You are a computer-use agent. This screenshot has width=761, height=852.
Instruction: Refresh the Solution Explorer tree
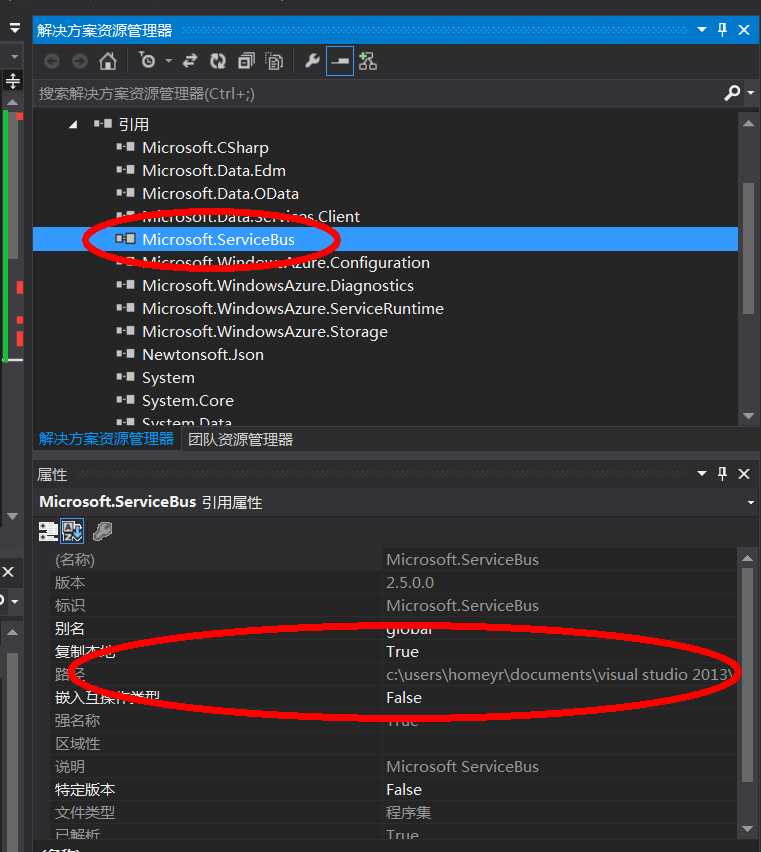(218, 61)
